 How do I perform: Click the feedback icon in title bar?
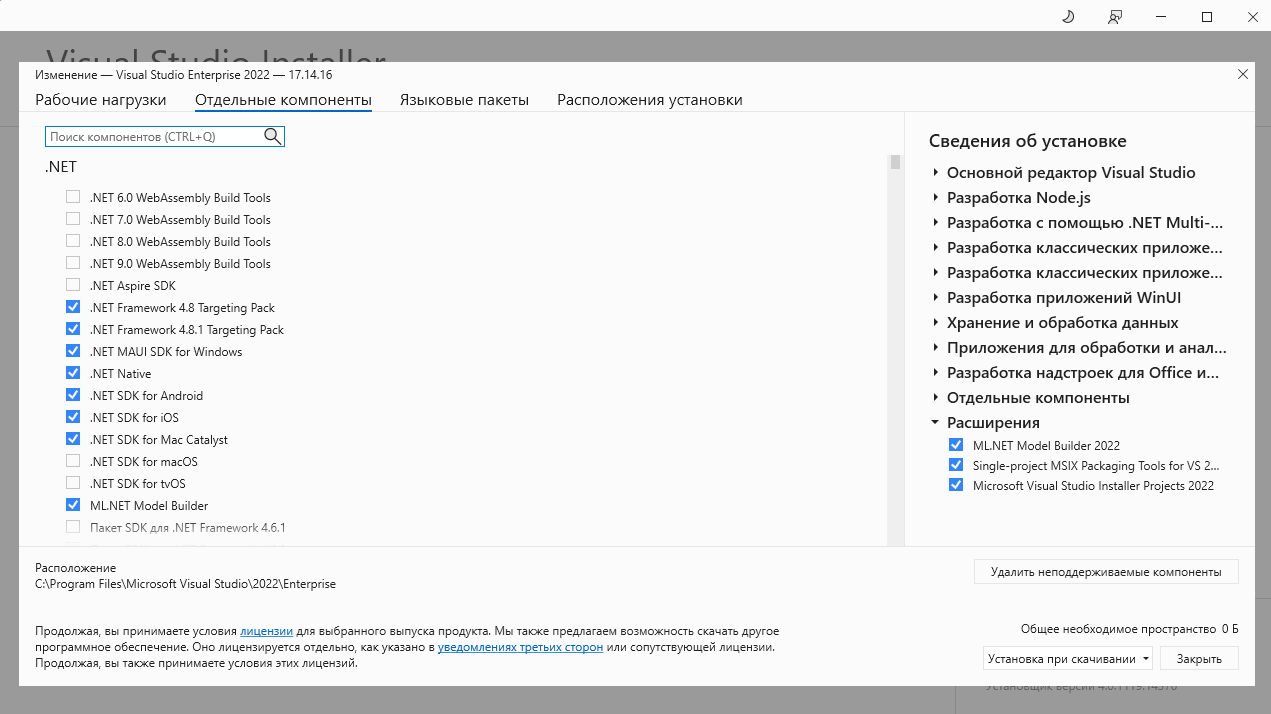click(x=1115, y=17)
